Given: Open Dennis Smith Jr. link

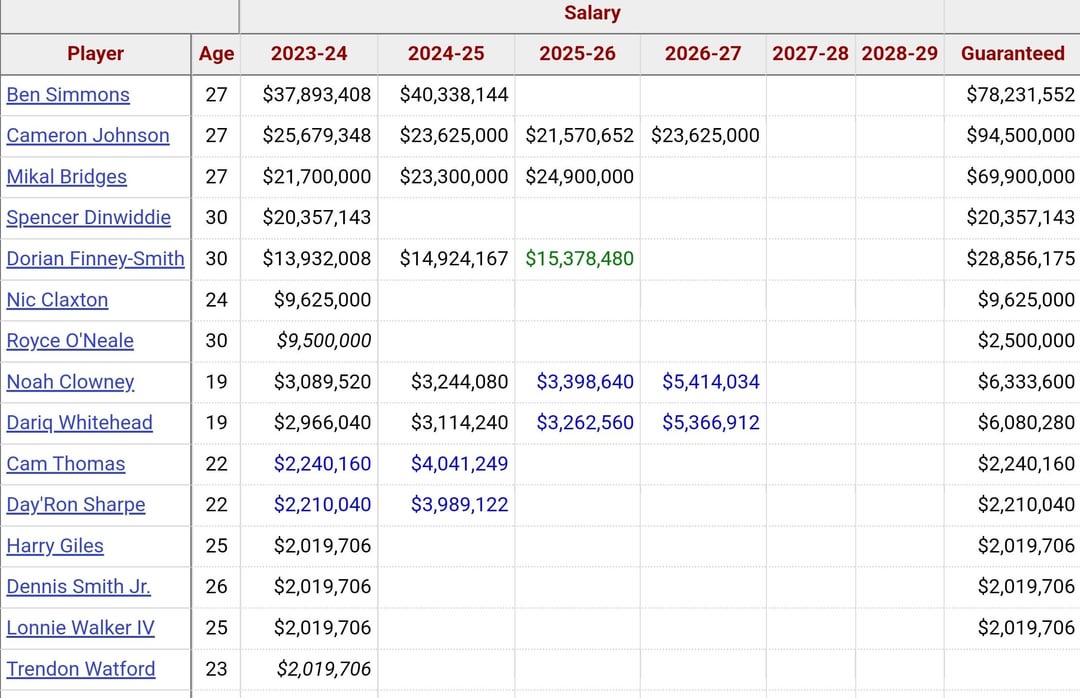Looking at the screenshot, I should (x=79, y=587).
